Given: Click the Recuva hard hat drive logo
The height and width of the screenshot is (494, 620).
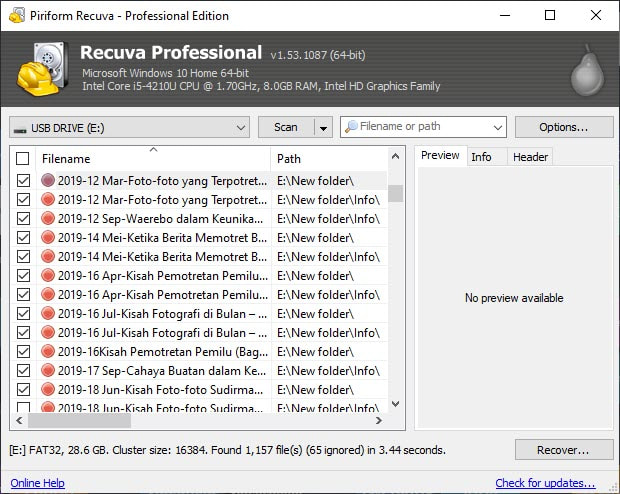Looking at the screenshot, I should point(42,68).
